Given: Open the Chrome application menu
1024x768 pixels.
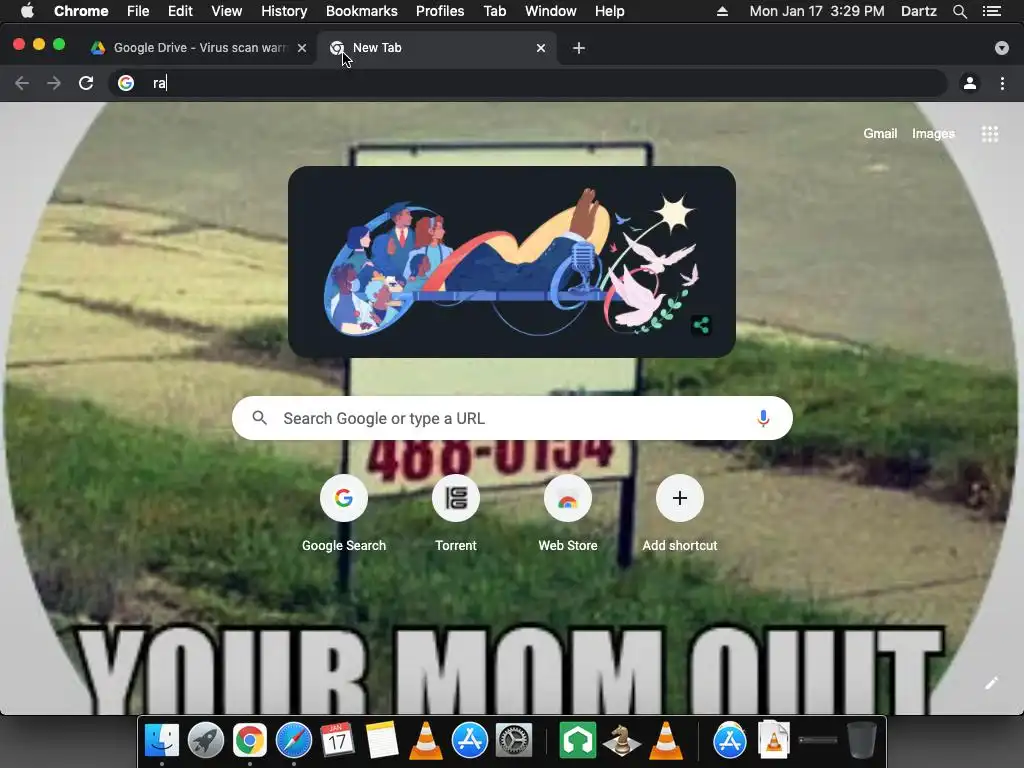Looking at the screenshot, I should [81, 11].
